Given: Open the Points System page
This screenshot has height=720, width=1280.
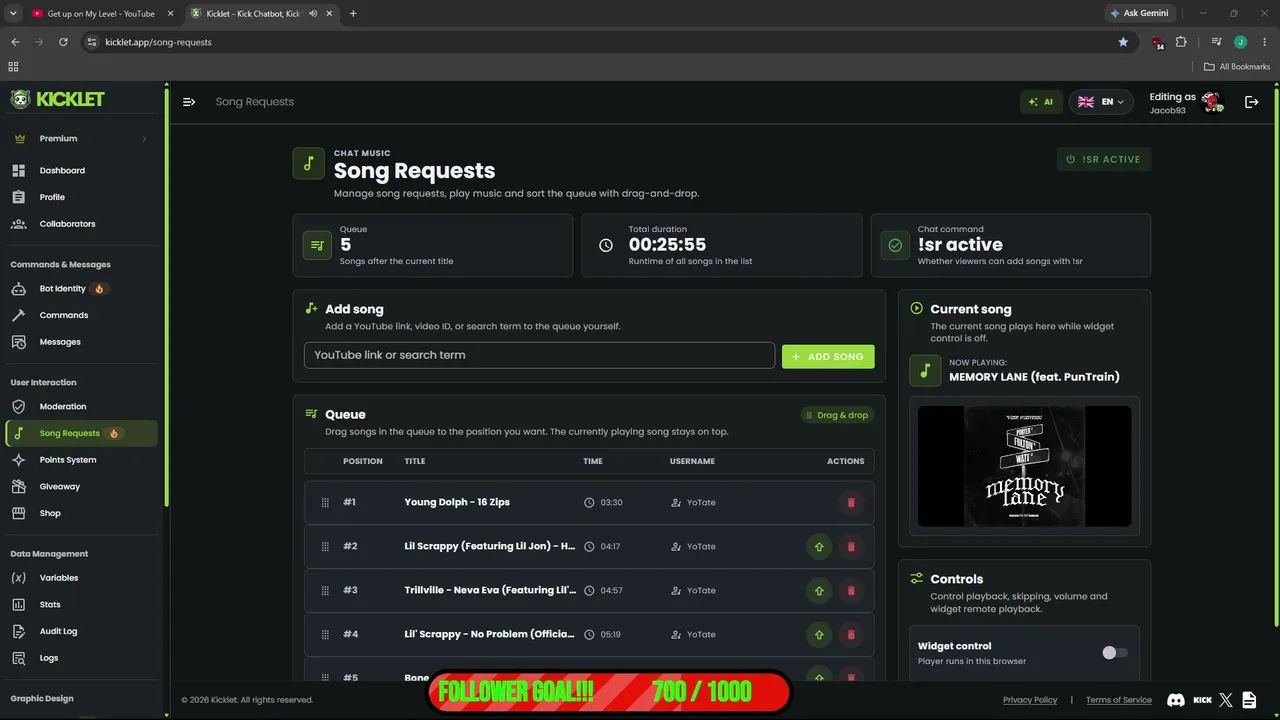Looking at the screenshot, I should (68, 460).
